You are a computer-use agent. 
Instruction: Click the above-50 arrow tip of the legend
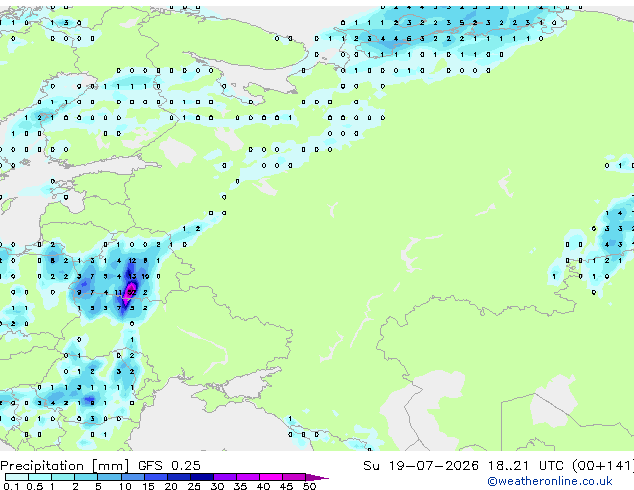click(x=317, y=477)
